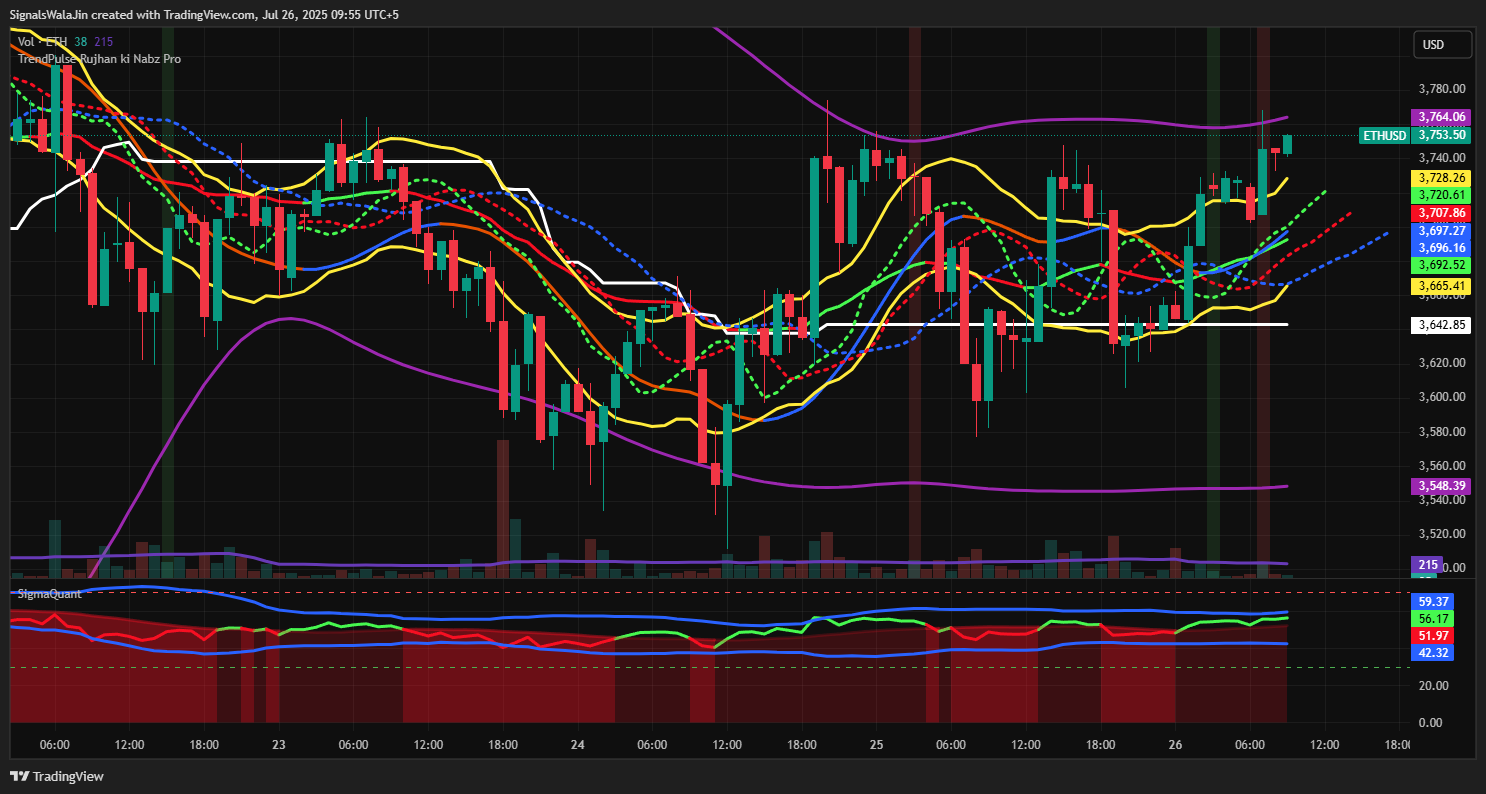Click the date label 23 on time axis

click(278, 745)
